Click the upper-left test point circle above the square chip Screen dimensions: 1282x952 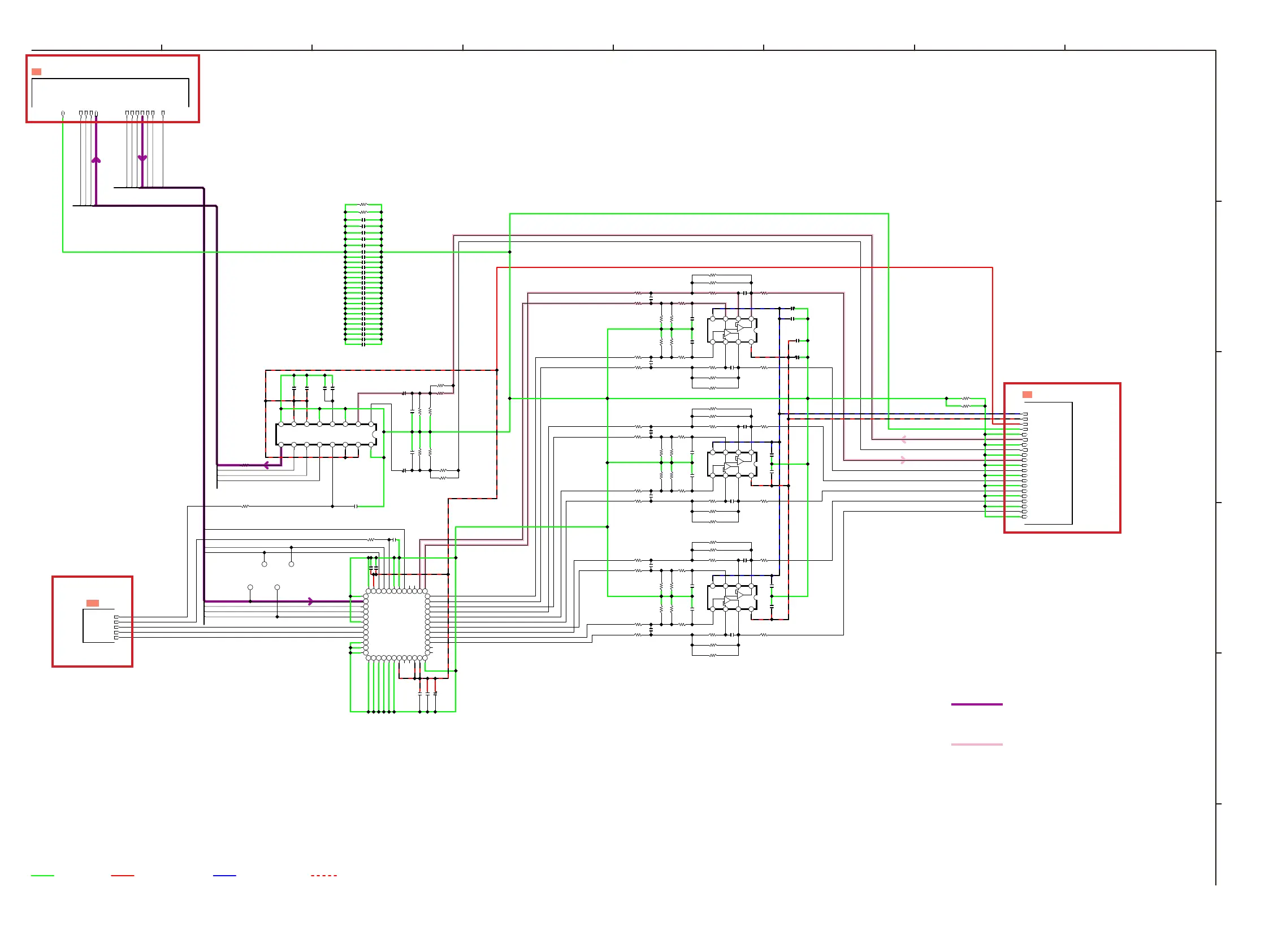[x=265, y=564]
